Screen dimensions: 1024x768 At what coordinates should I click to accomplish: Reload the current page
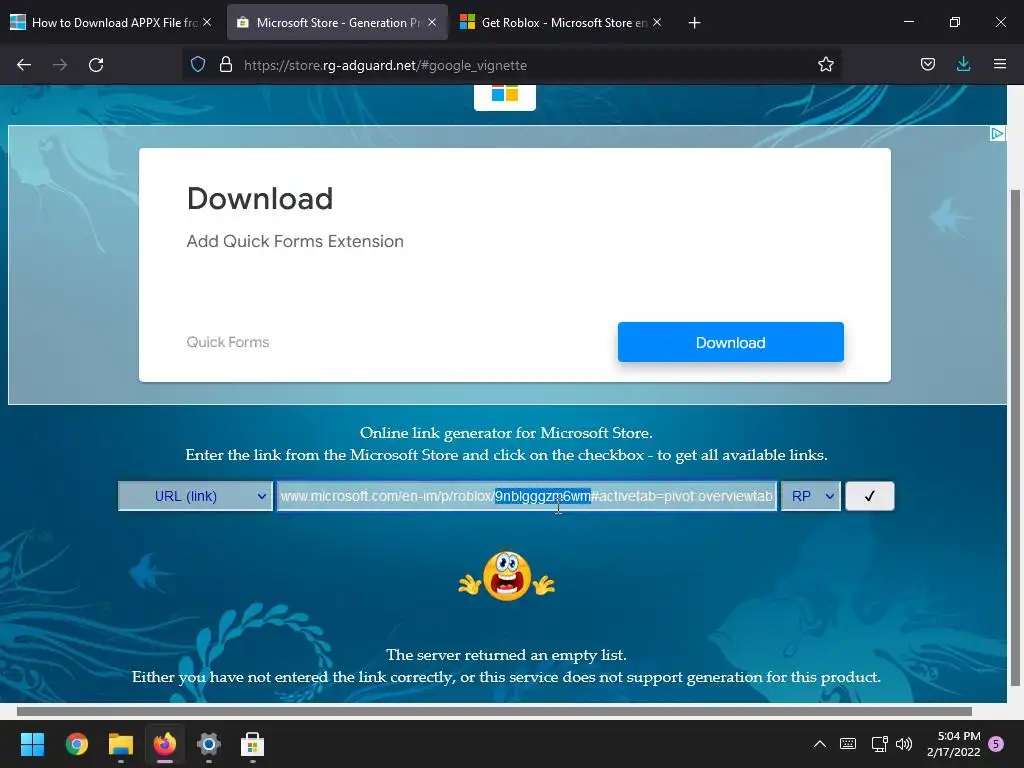point(96,65)
